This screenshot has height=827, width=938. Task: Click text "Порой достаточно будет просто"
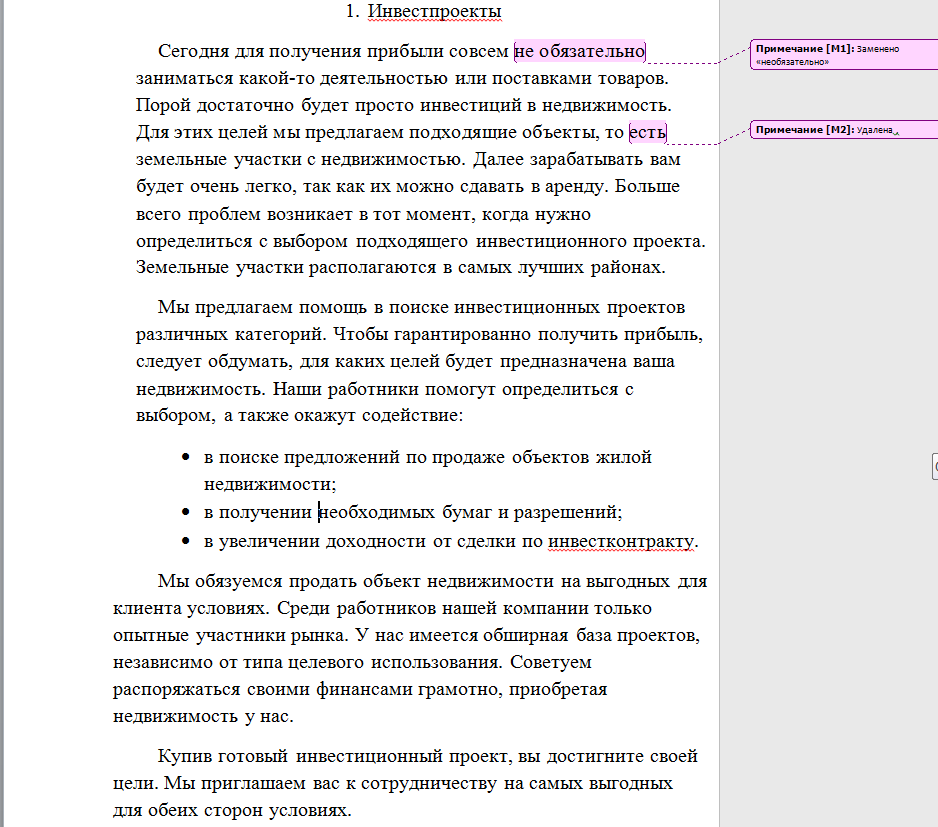click(275, 105)
